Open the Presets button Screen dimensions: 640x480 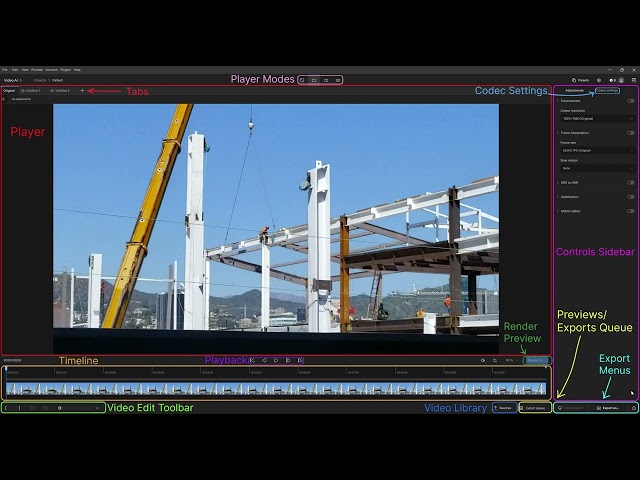pos(580,80)
